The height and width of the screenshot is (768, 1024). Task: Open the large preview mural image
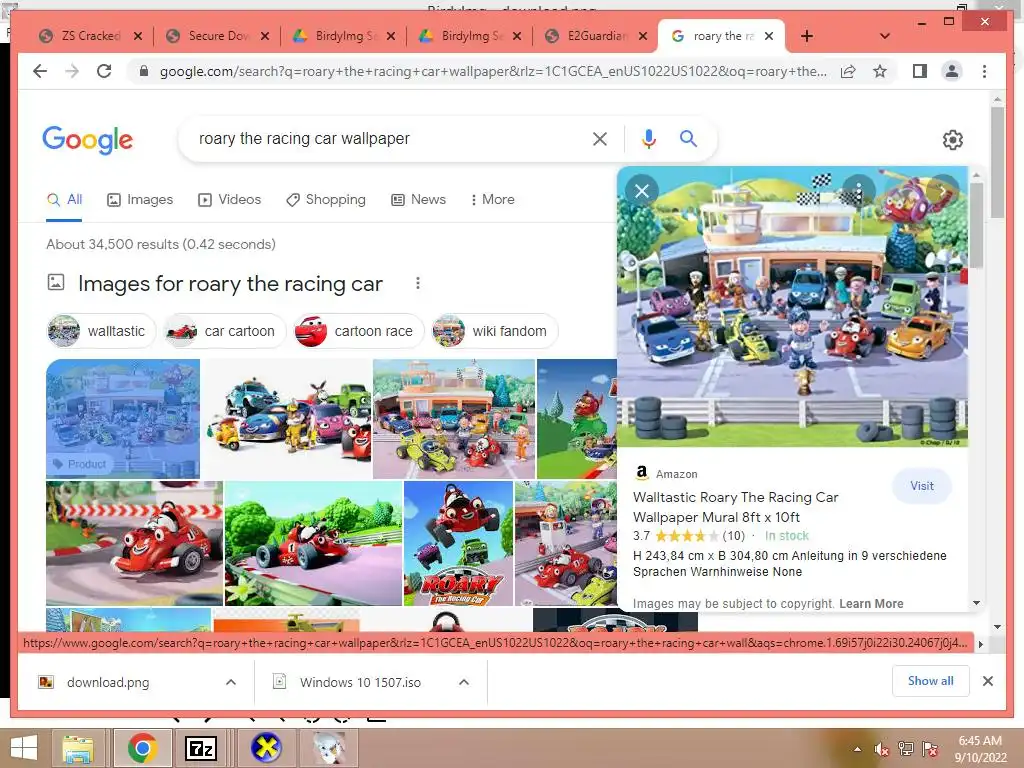tap(792, 307)
